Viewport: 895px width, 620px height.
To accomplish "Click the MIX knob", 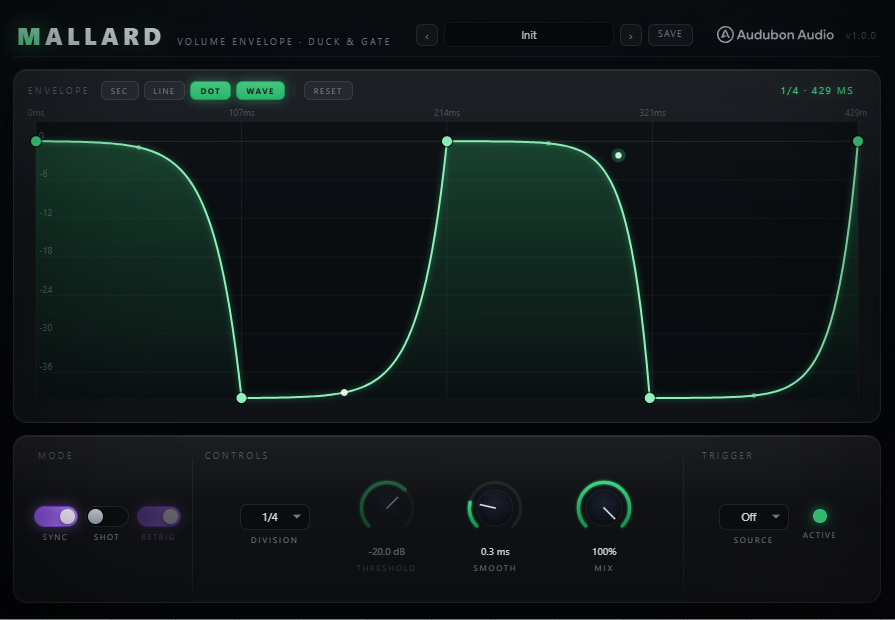I will click(x=603, y=508).
